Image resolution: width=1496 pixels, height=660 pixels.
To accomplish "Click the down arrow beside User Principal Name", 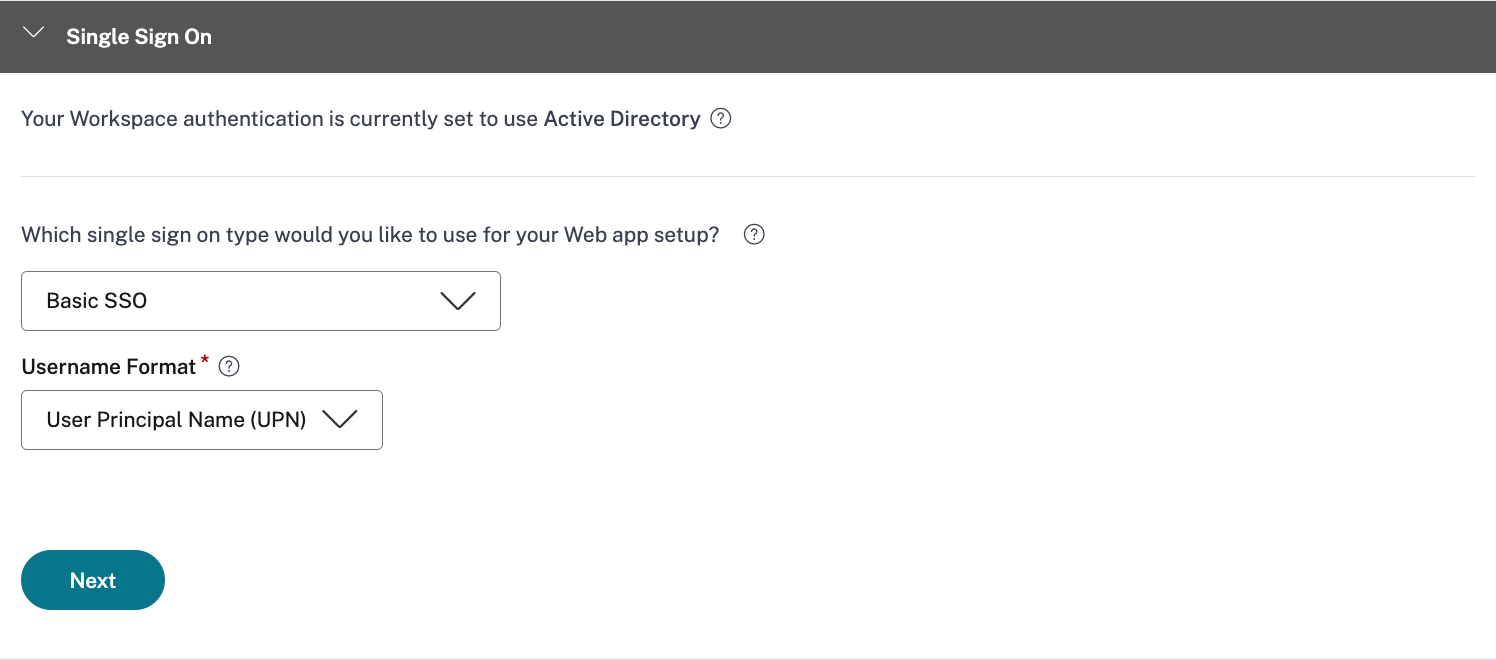I will (340, 420).
